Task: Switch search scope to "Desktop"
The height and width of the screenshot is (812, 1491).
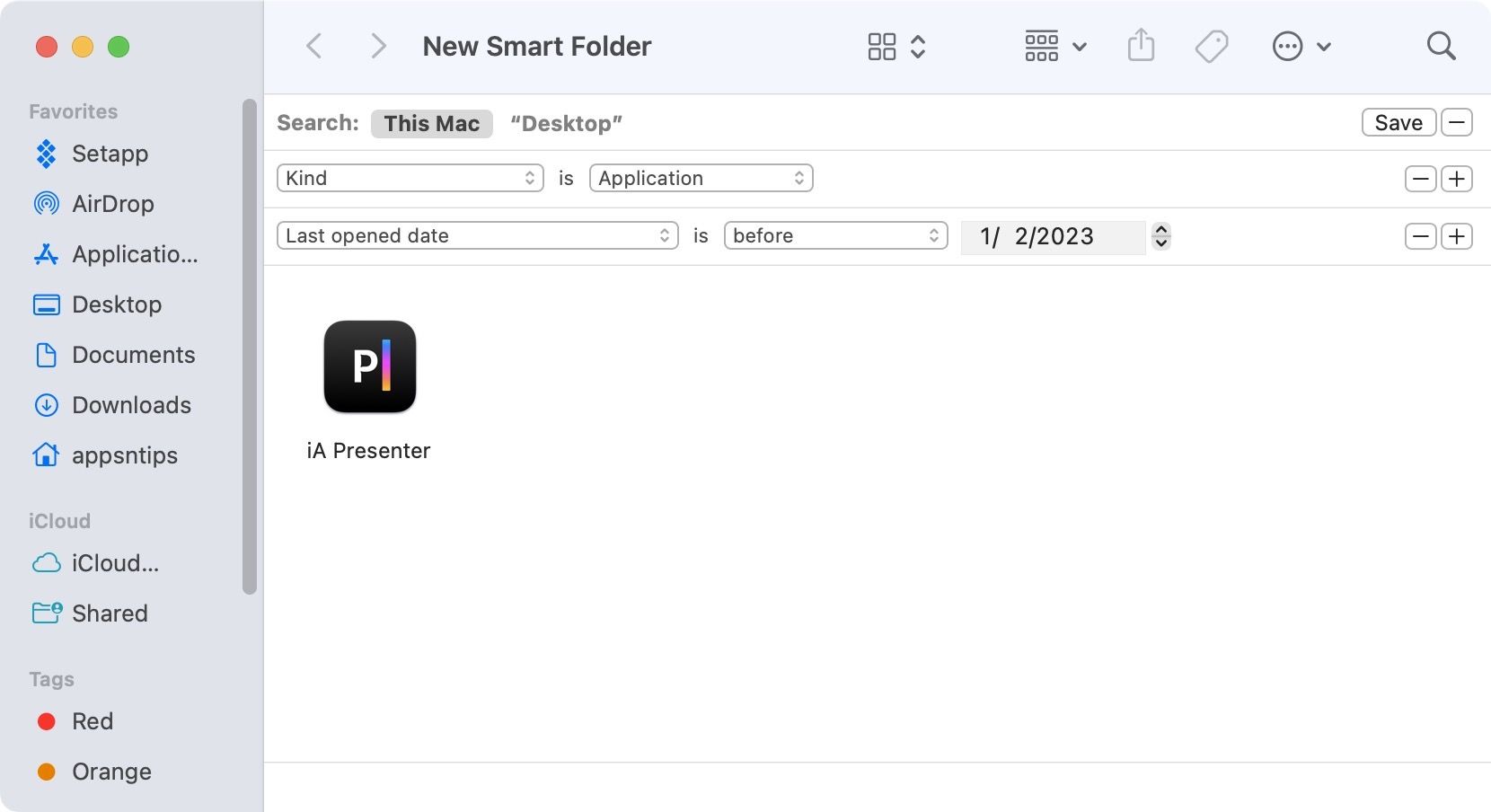Action: [x=566, y=123]
